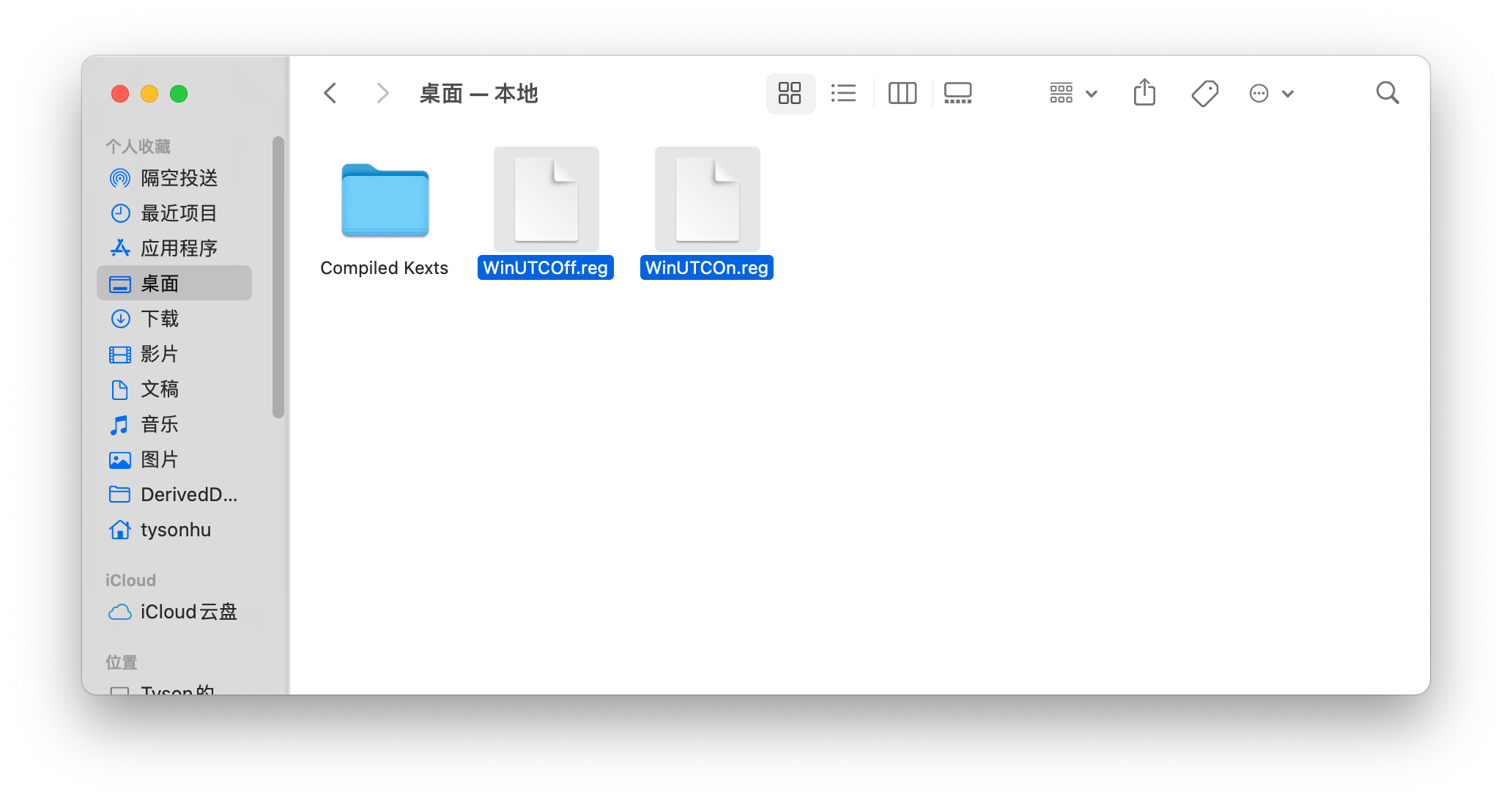Switch to list view
The image size is (1512, 803).
click(x=844, y=93)
